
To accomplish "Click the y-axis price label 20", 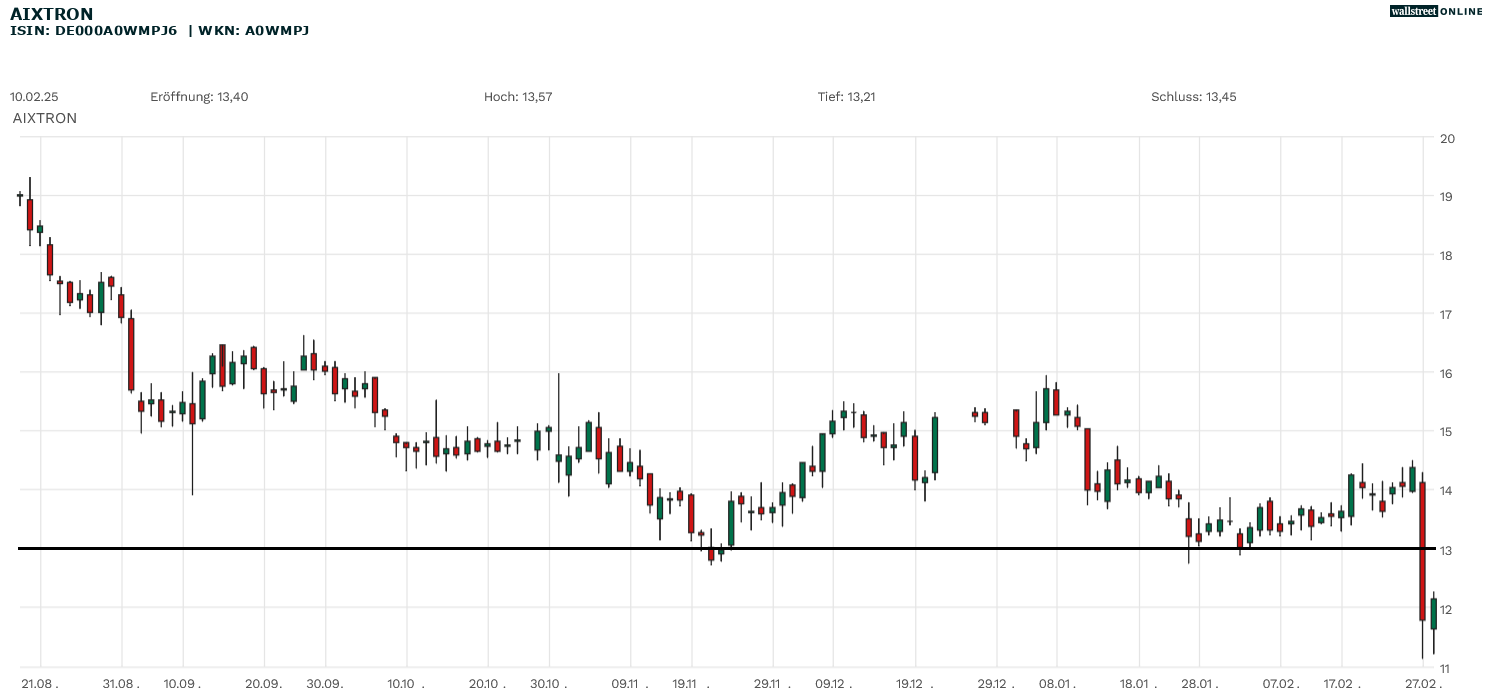I will pyautogui.click(x=1446, y=138).
